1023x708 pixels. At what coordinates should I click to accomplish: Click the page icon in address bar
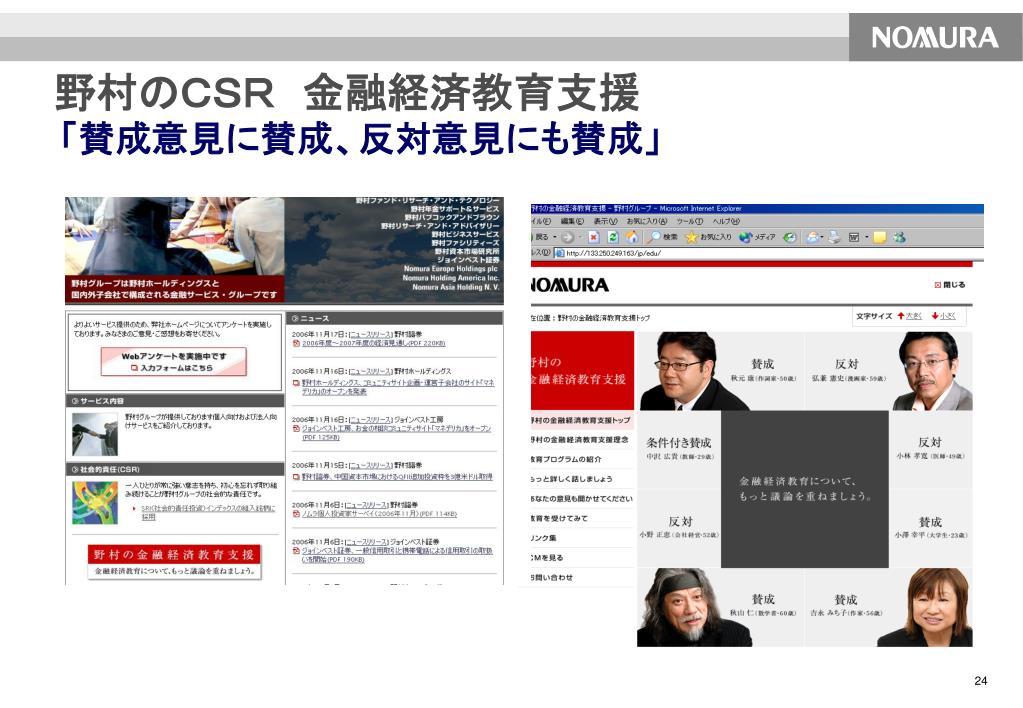tap(559, 253)
